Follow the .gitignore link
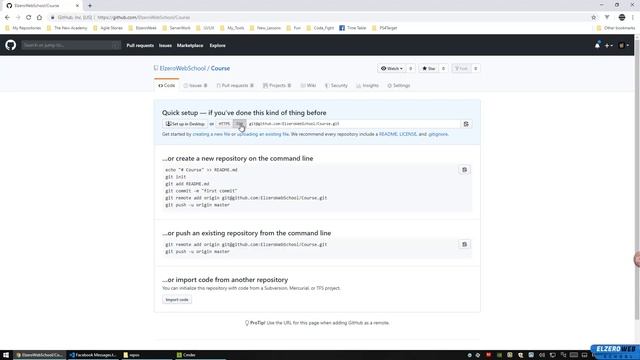This screenshot has height=360, width=640. pos(438,134)
